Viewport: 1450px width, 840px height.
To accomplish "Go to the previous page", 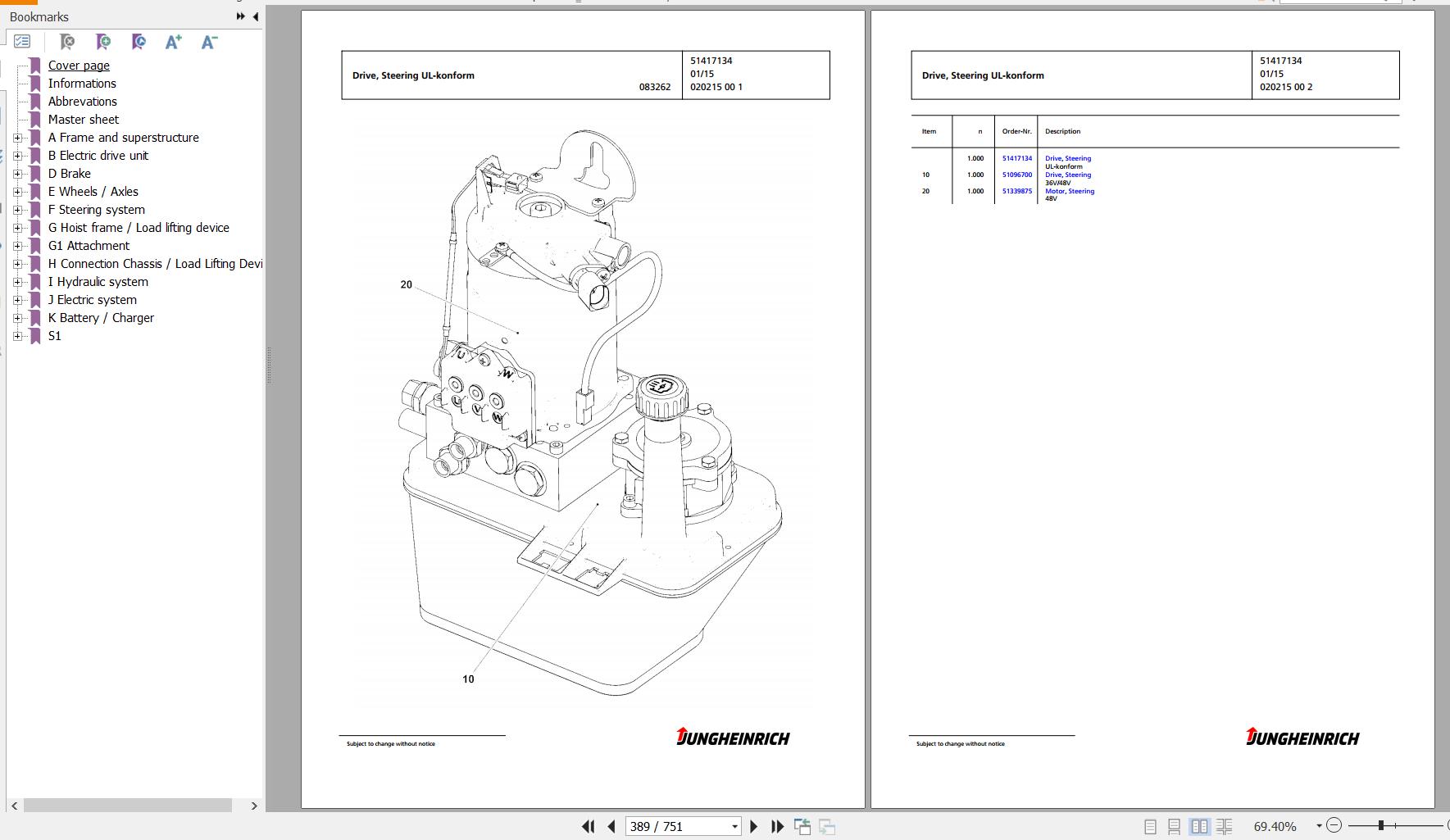I will point(611,826).
